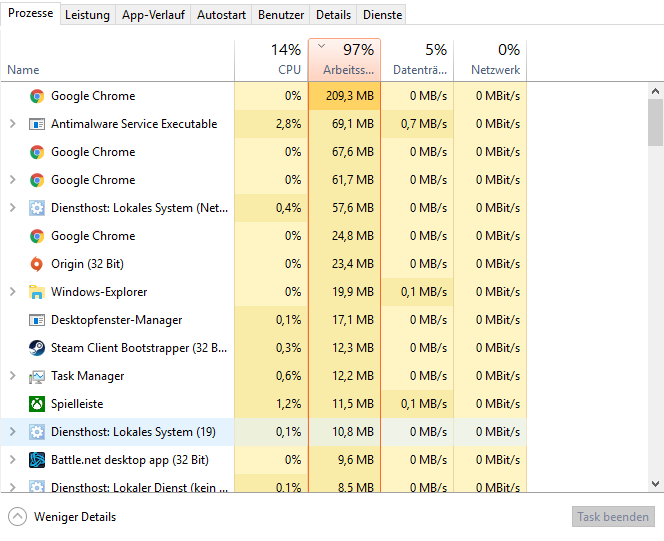Expand Diensthost: Lokales System (19)
The width and height of the screenshot is (664, 541).
[13, 431]
